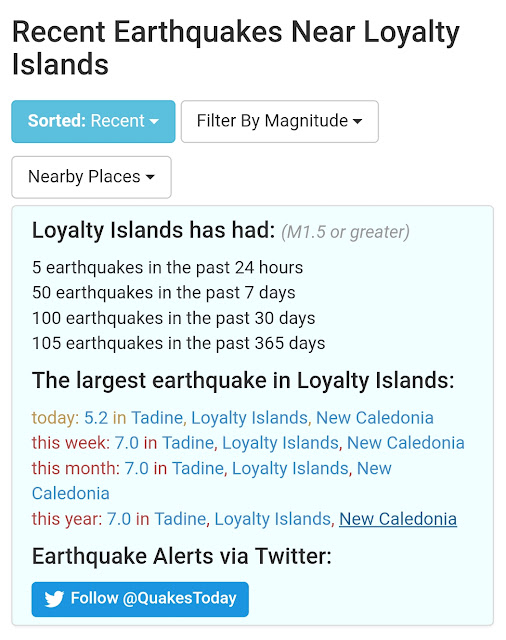Open Tadine link in this month row
This screenshot has height=640, width=506.
[198, 468]
